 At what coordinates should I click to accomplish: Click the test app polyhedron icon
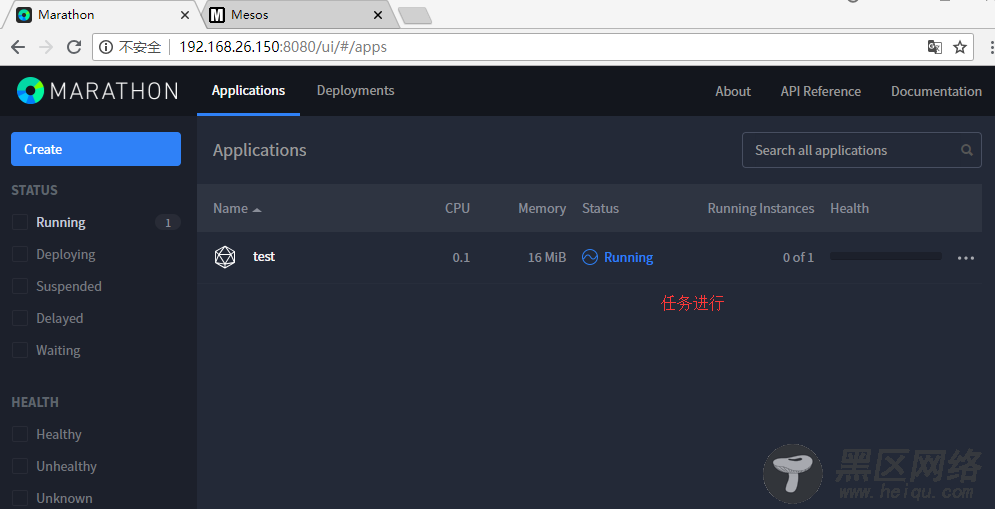[225, 257]
